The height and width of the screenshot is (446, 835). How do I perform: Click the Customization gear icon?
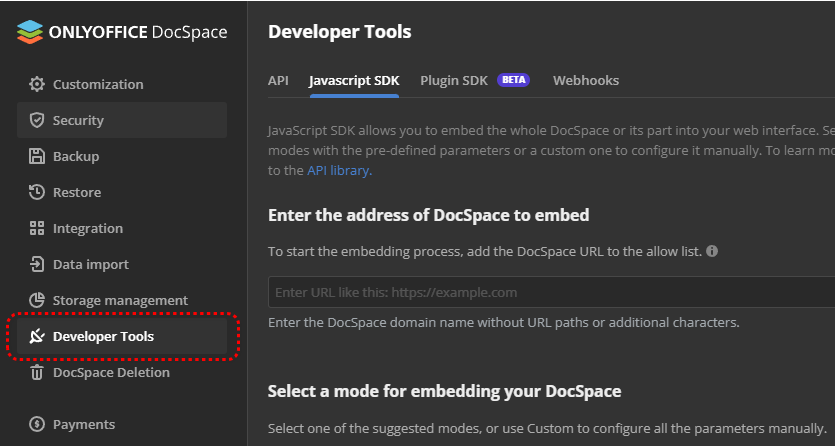37,84
